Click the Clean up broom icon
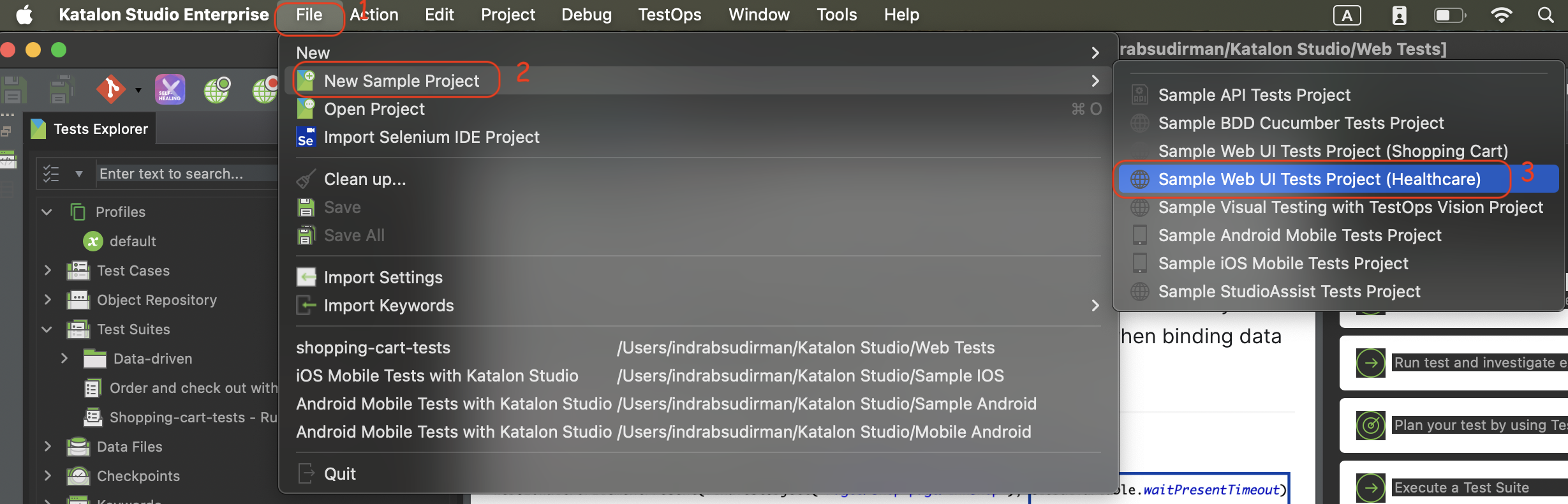The height and width of the screenshot is (504, 1568). click(306, 179)
